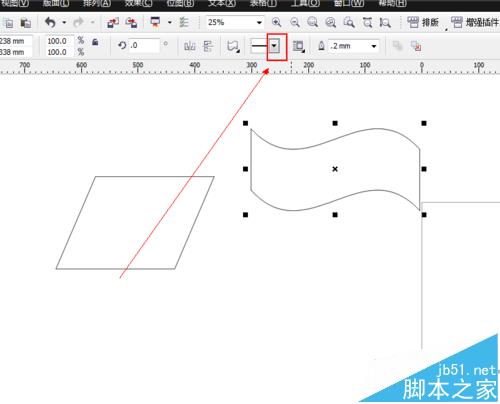
Task: Click the X center marker of flag shape
Action: point(335,169)
